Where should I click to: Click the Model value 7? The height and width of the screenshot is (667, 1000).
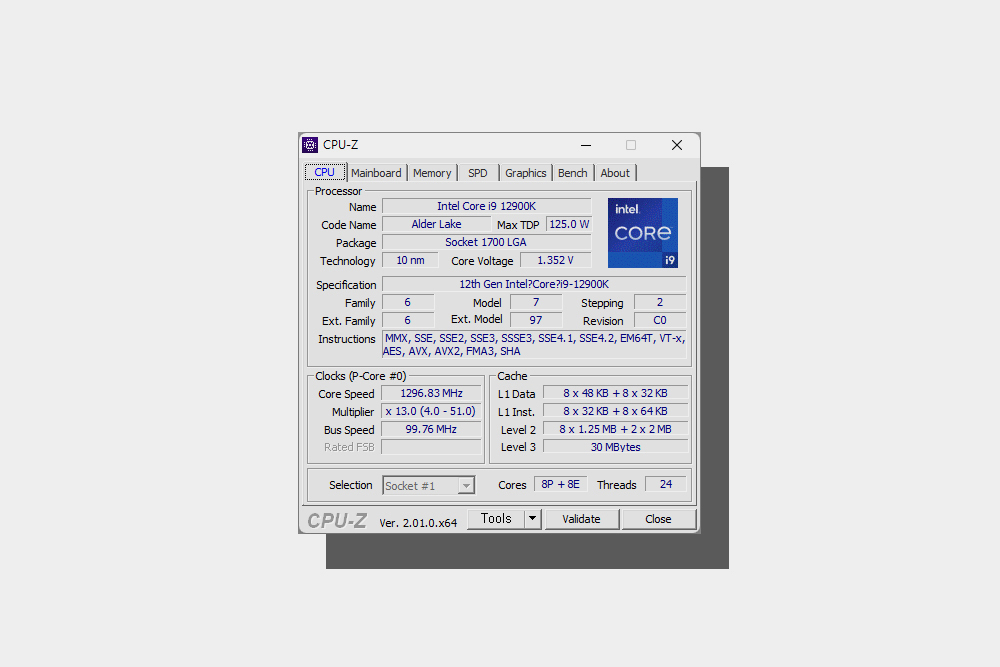tap(536, 302)
